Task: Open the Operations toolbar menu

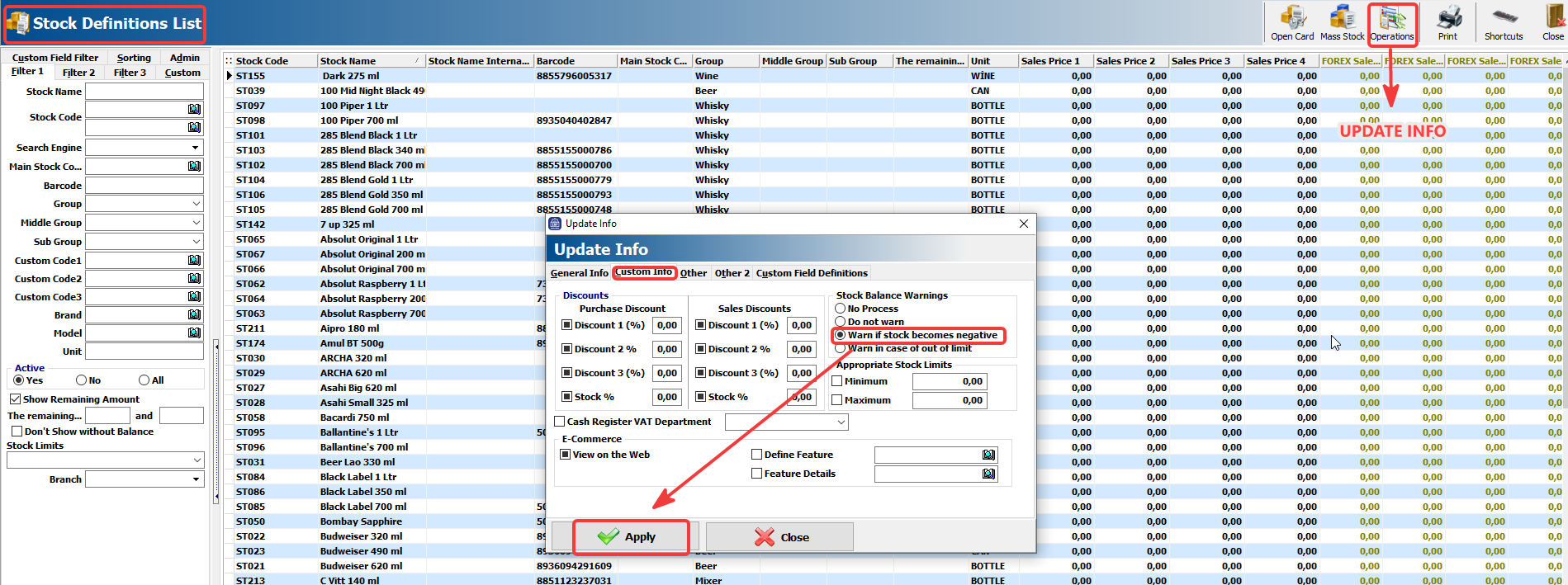Action: (1392, 22)
